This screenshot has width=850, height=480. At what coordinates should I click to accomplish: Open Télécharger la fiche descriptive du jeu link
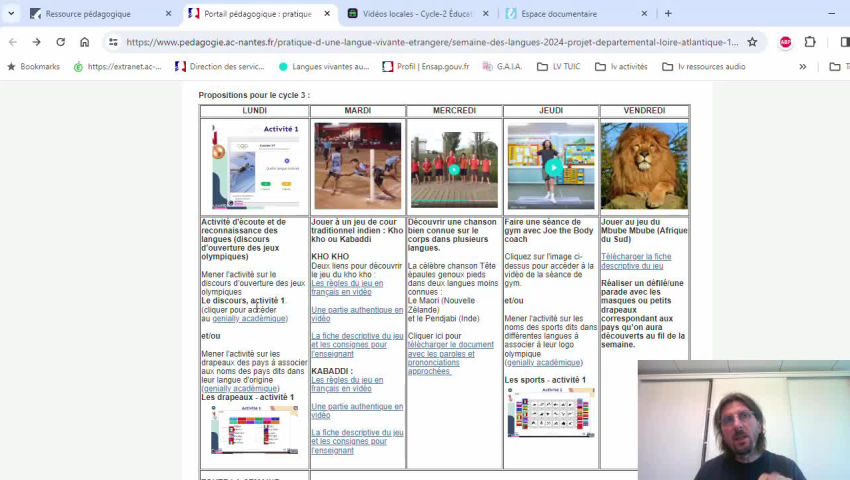[x=636, y=261]
